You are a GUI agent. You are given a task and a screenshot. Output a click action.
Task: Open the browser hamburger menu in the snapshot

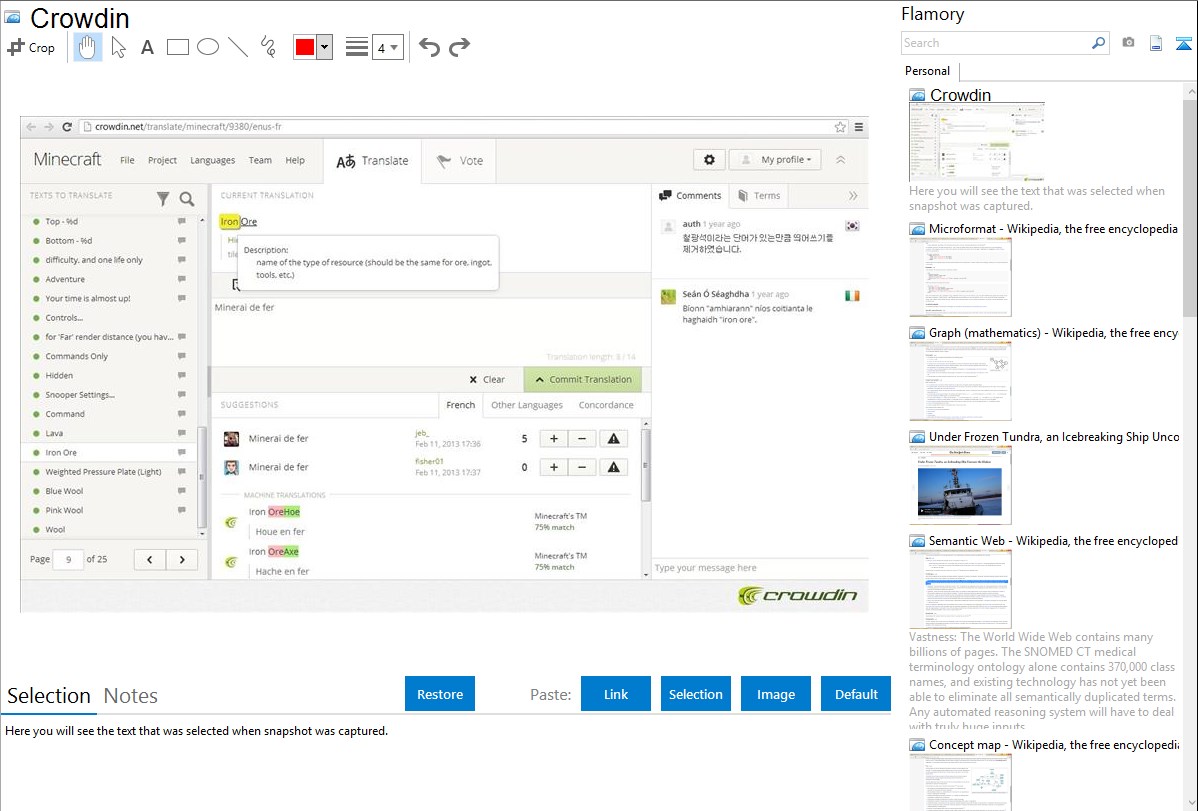click(859, 127)
